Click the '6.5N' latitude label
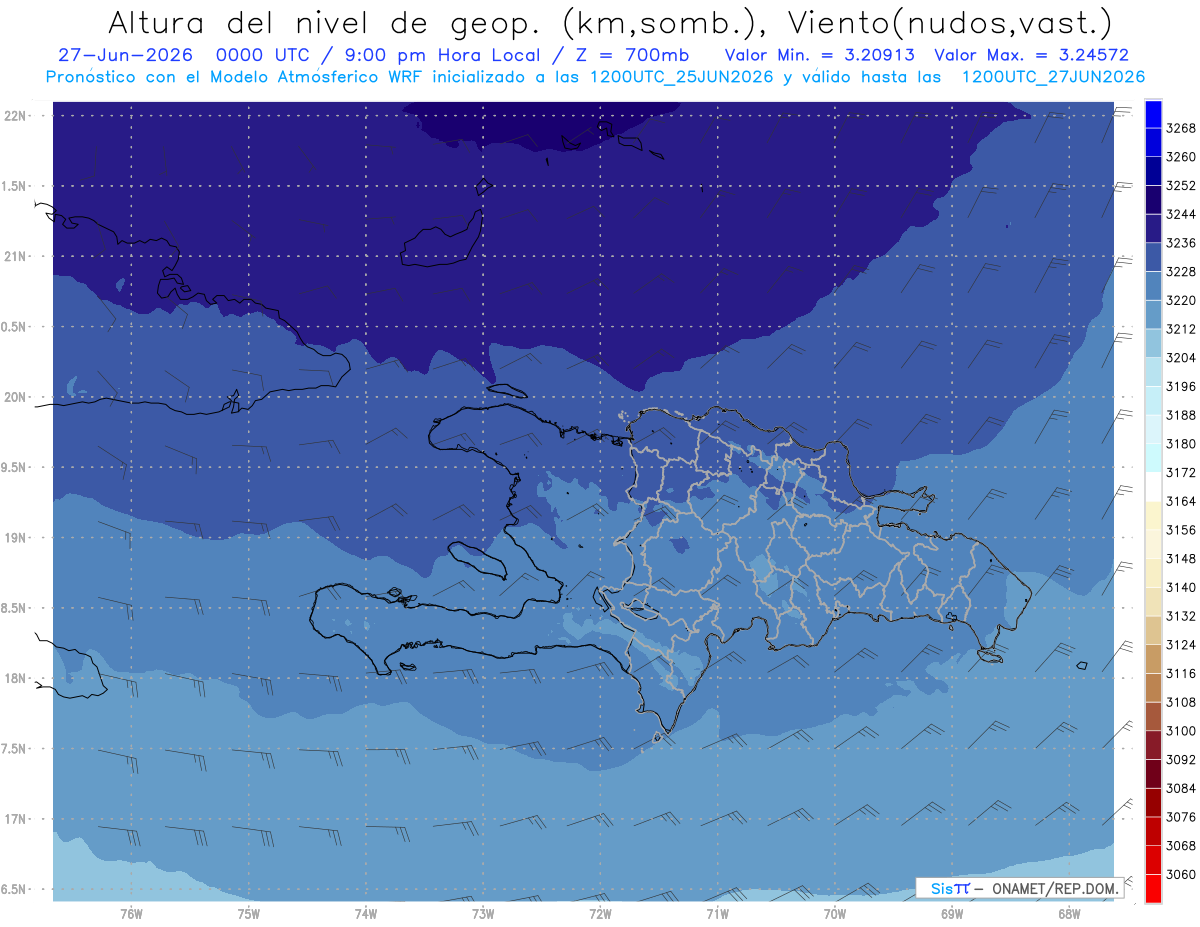 point(15,889)
